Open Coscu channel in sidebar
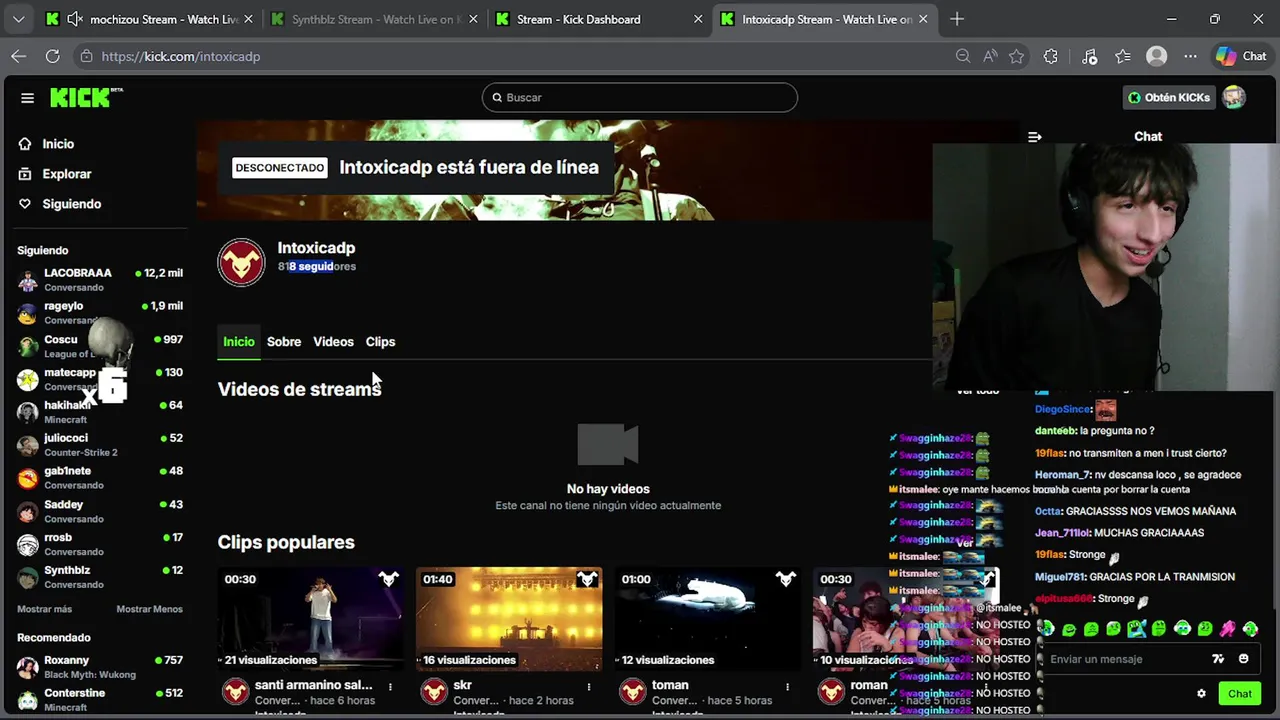Image resolution: width=1280 pixels, height=720 pixels. click(100, 346)
